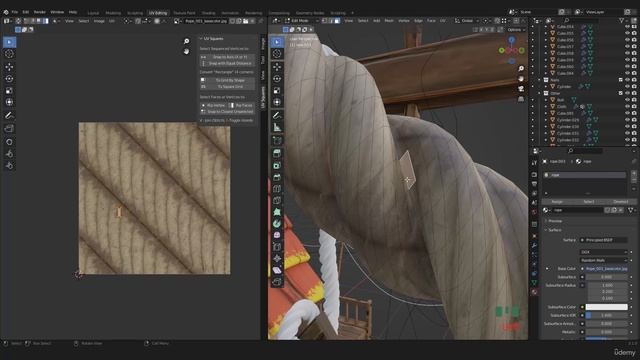Image resolution: width=640 pixels, height=360 pixels.
Task: Collapse the Other collection
Action: (x=539, y=93)
